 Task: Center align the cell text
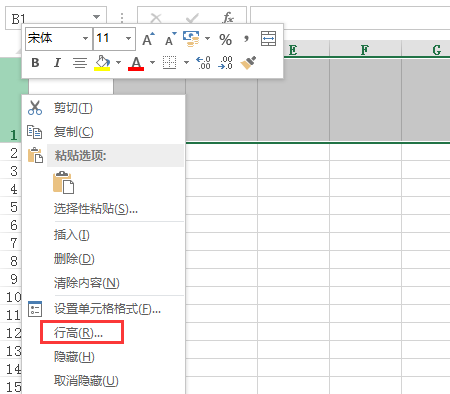tap(80, 63)
